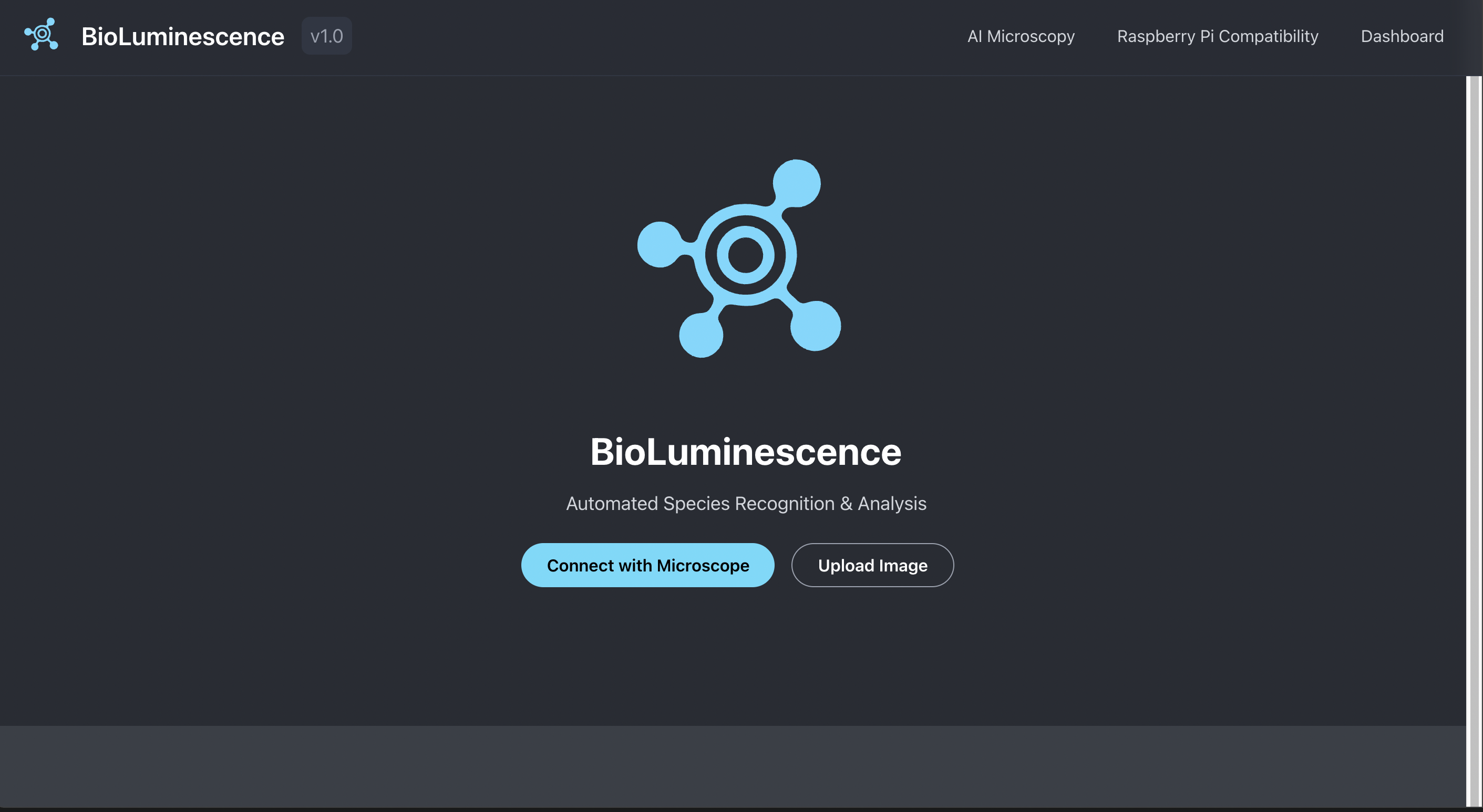Click Upload Image
The width and height of the screenshot is (1483, 812).
(872, 565)
